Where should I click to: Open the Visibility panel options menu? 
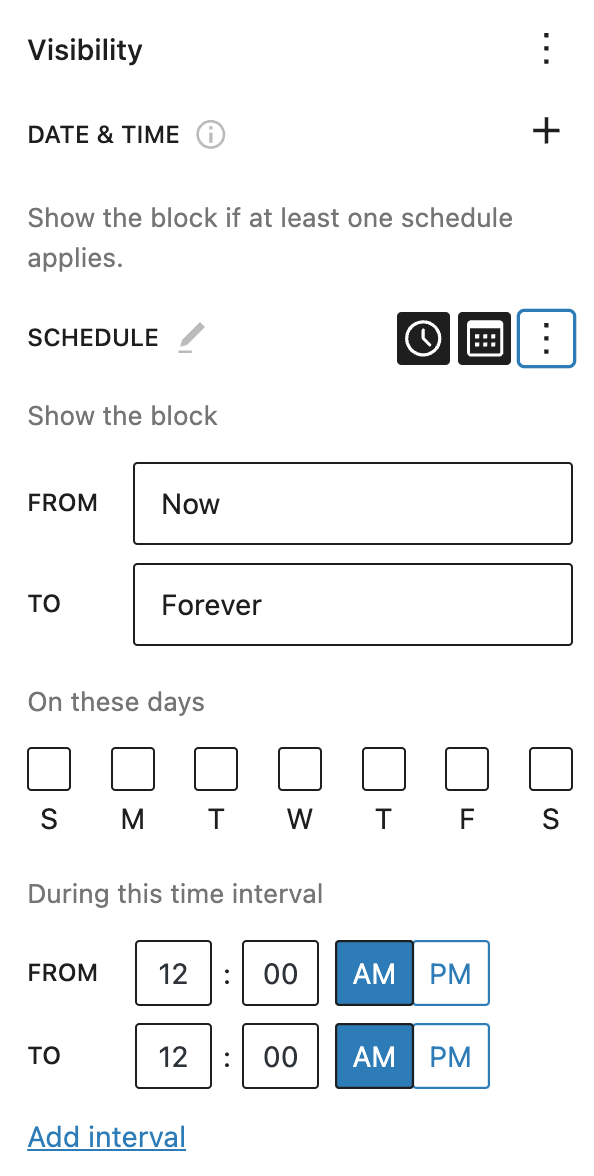pos(547,50)
